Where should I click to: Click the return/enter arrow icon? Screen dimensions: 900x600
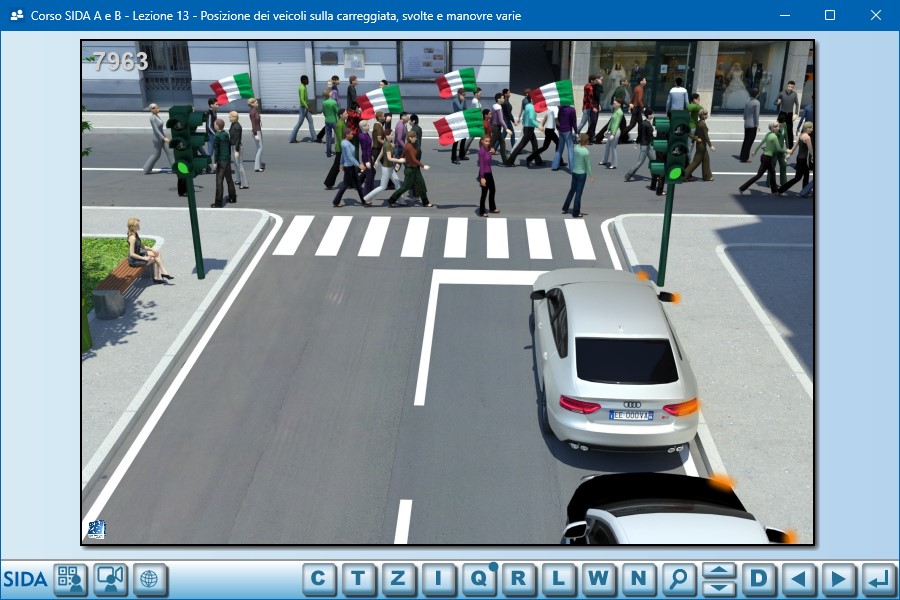tap(878, 578)
